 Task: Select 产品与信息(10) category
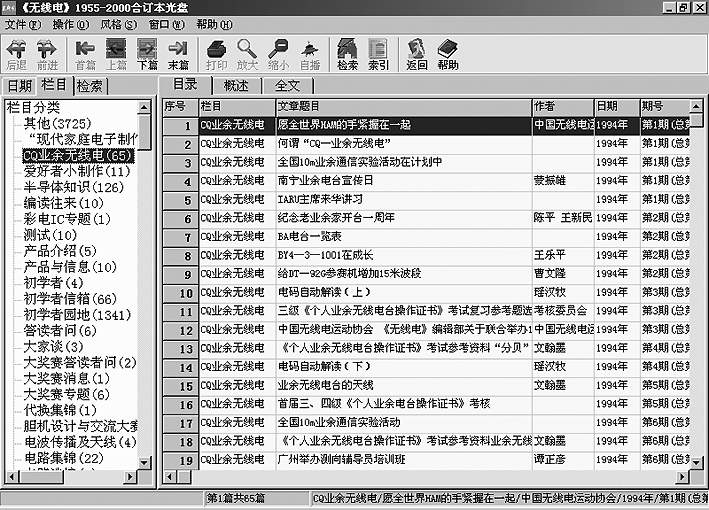pos(70,267)
